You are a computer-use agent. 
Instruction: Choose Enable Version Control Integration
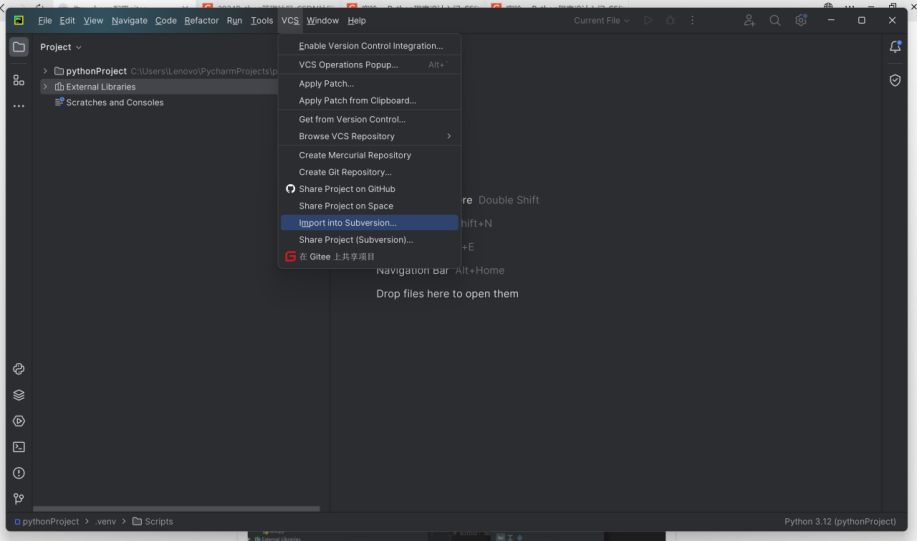click(x=370, y=46)
